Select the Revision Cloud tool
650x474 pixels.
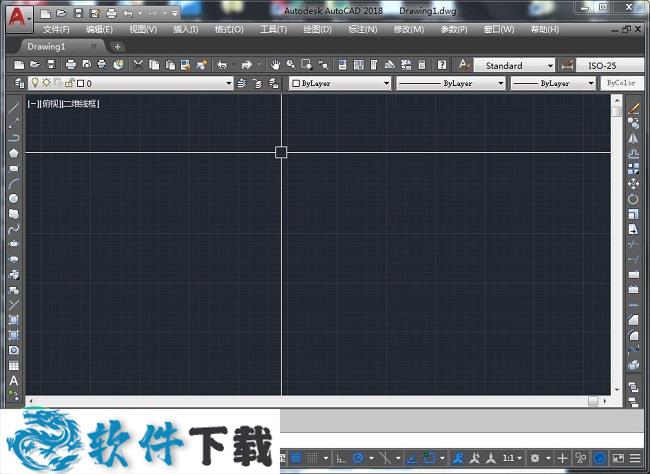[x=14, y=214]
